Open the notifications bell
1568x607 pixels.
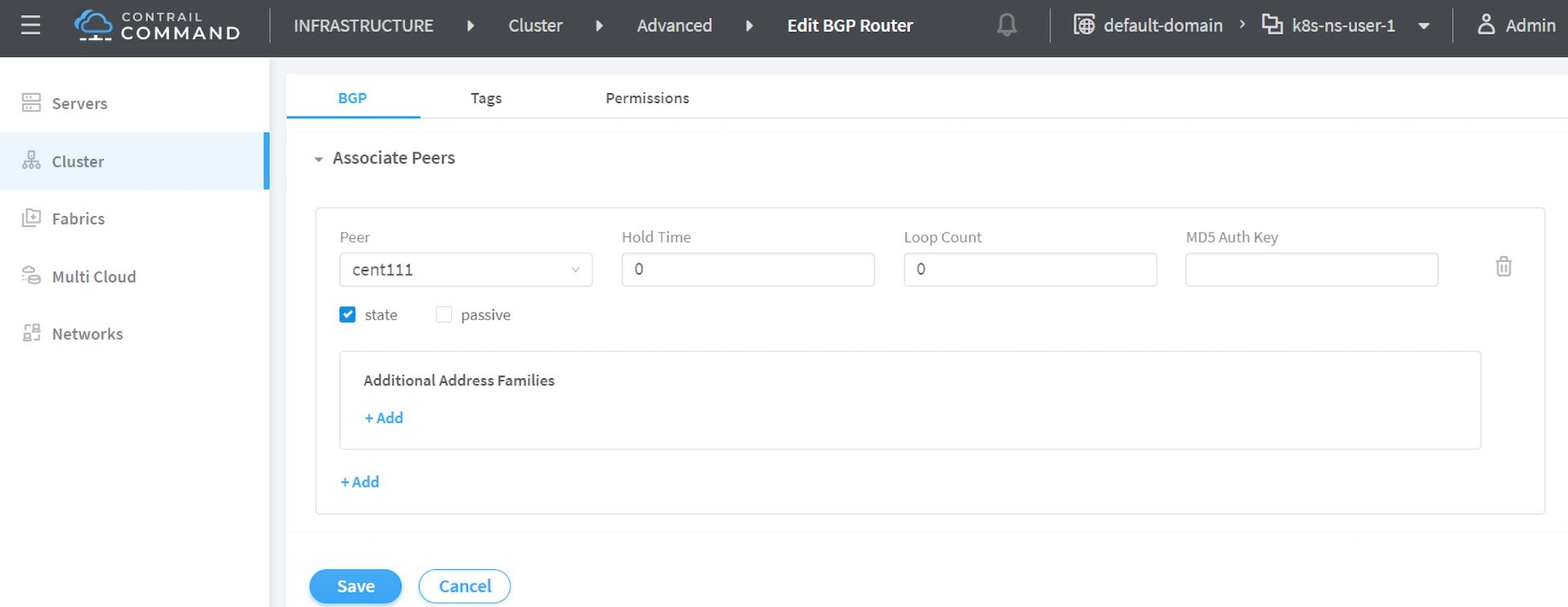1007,26
